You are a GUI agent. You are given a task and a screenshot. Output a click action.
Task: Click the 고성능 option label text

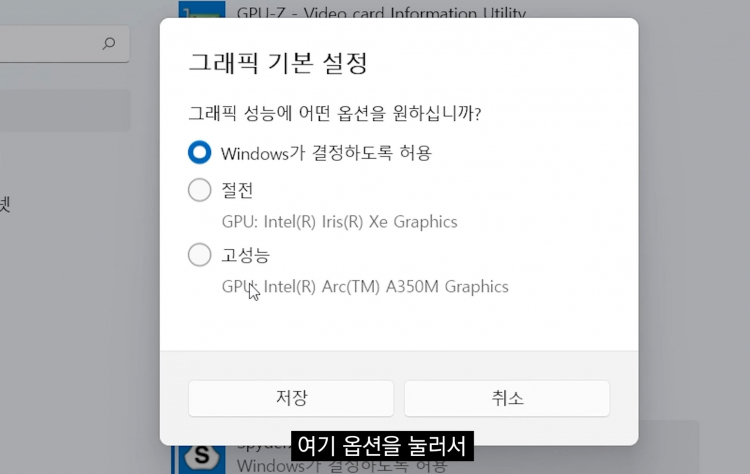click(x=245, y=255)
